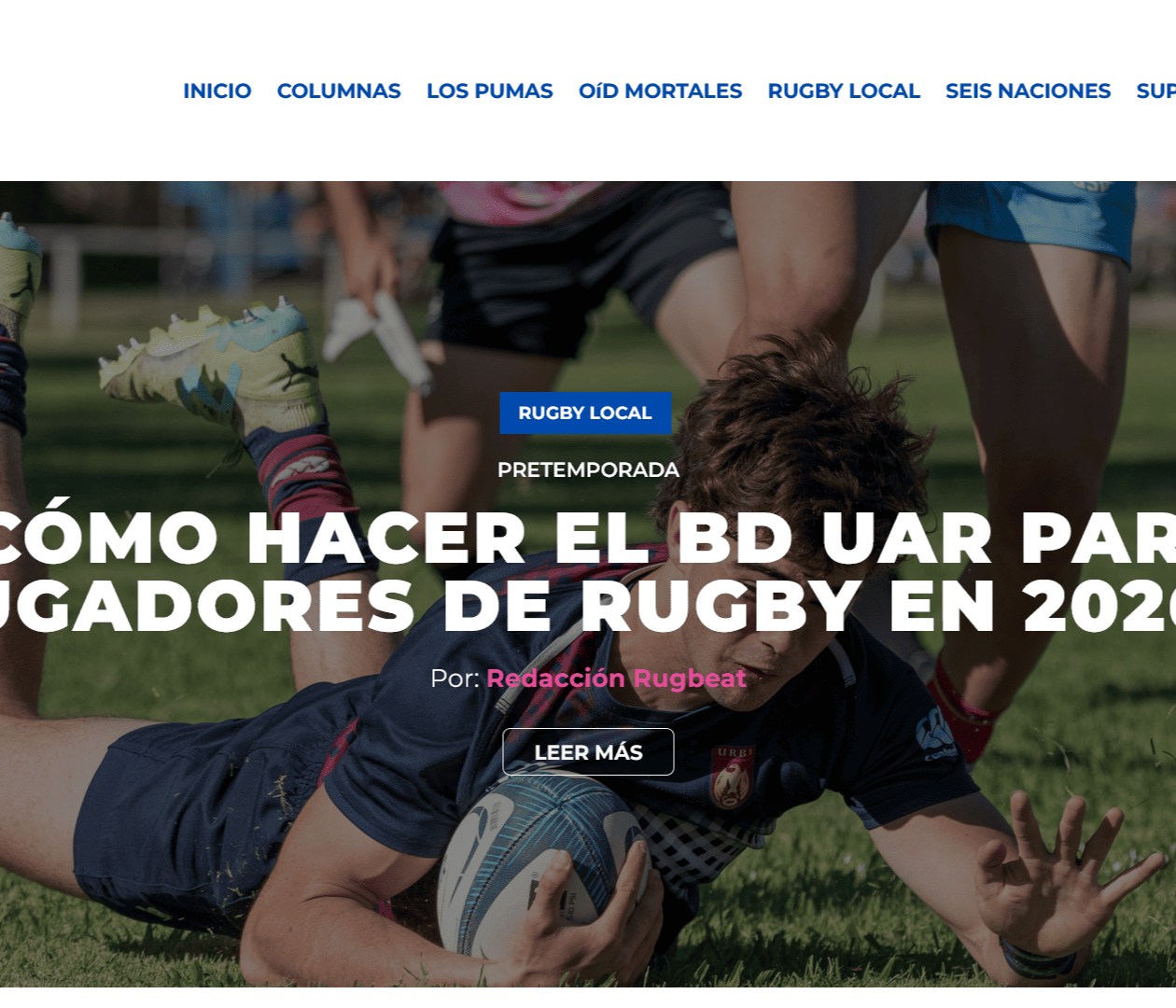The height and width of the screenshot is (1008, 1176).
Task: Navigate to the SEIS NACIONES section
Action: (x=1028, y=91)
